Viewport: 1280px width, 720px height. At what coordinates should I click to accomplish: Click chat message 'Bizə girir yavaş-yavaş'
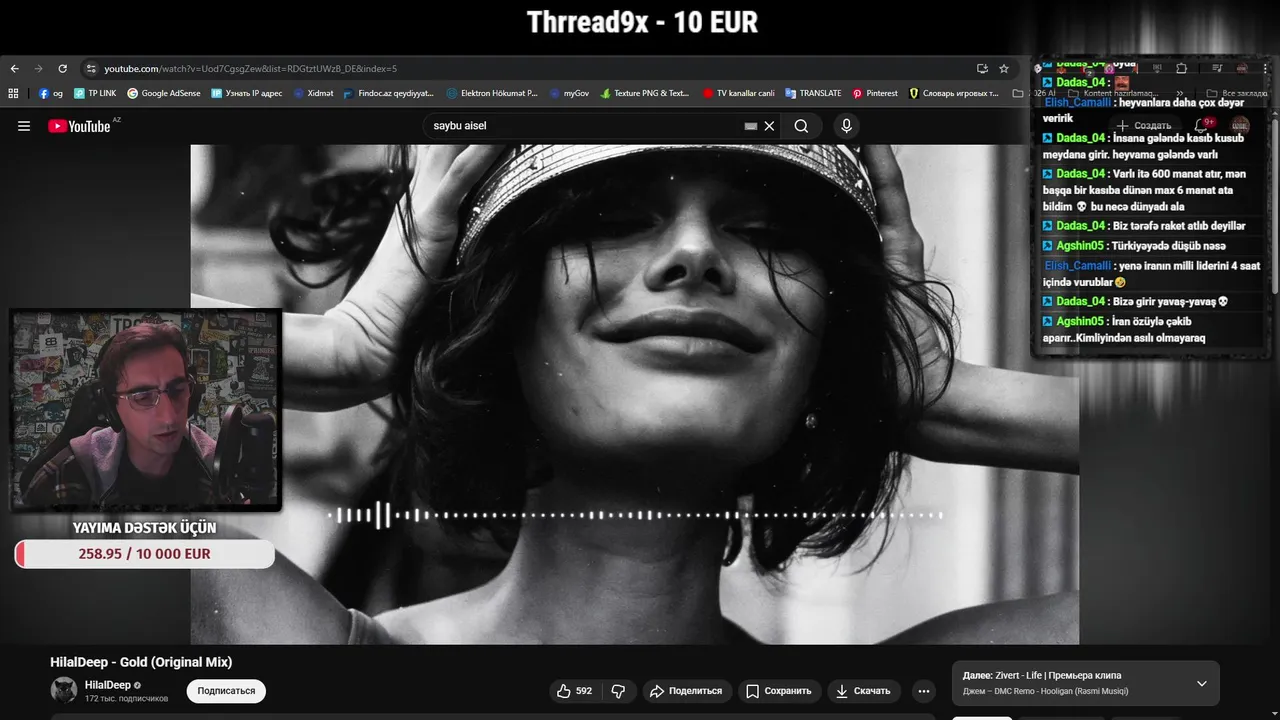(1170, 301)
